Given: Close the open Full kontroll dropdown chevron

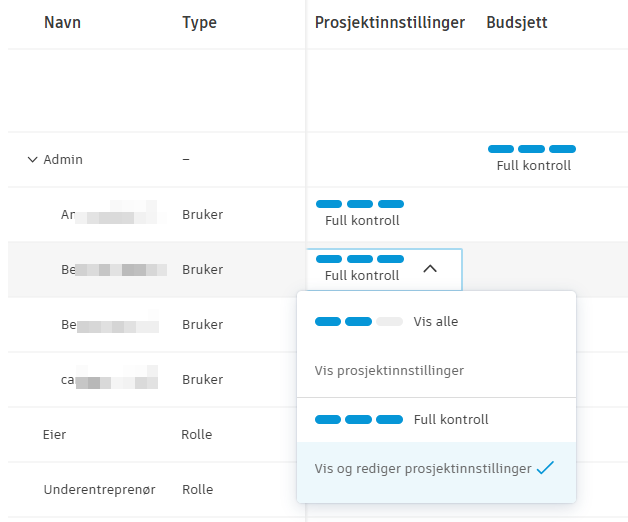Looking at the screenshot, I should [x=430, y=268].
